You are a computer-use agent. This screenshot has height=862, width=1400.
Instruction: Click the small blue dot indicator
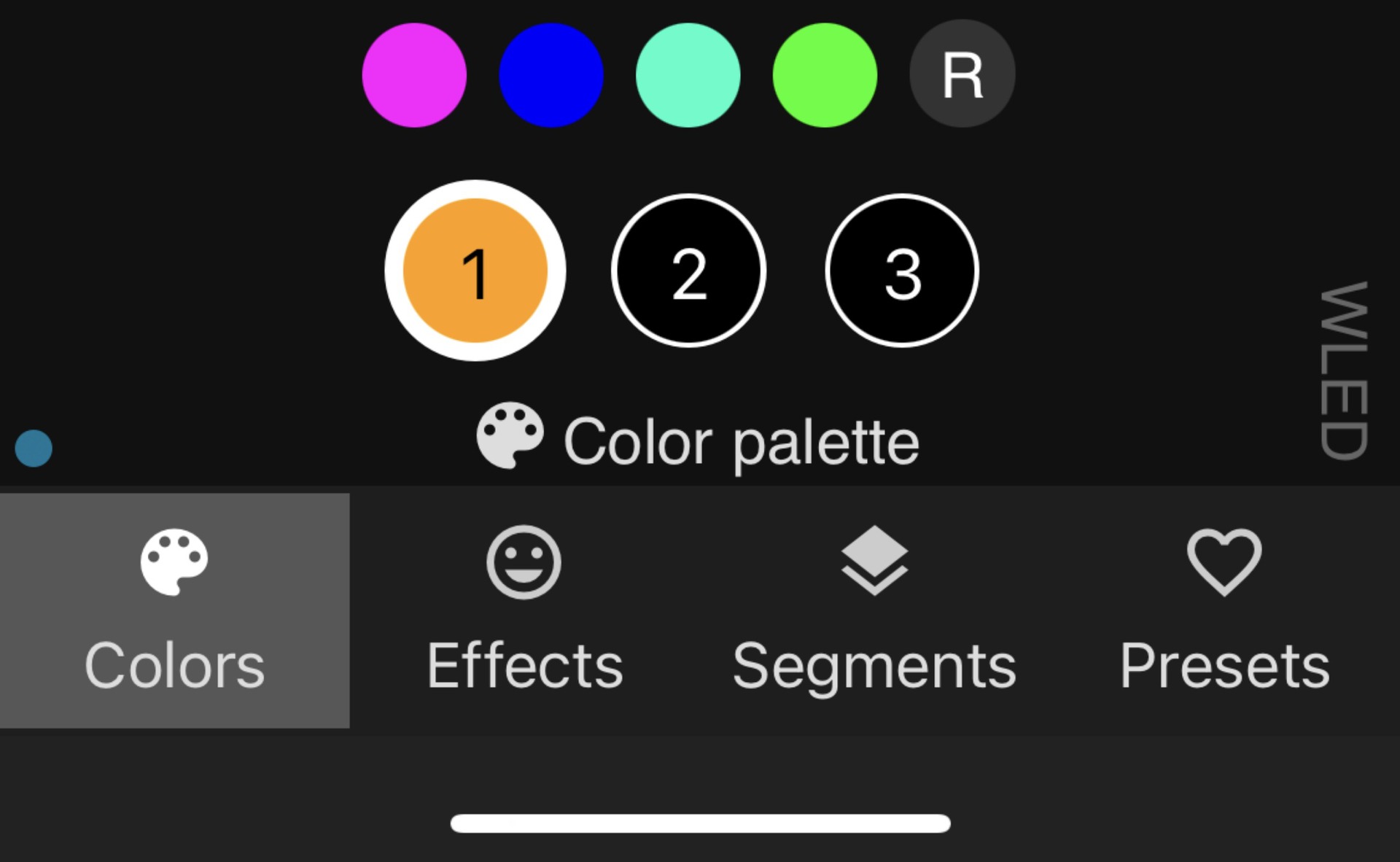click(34, 448)
